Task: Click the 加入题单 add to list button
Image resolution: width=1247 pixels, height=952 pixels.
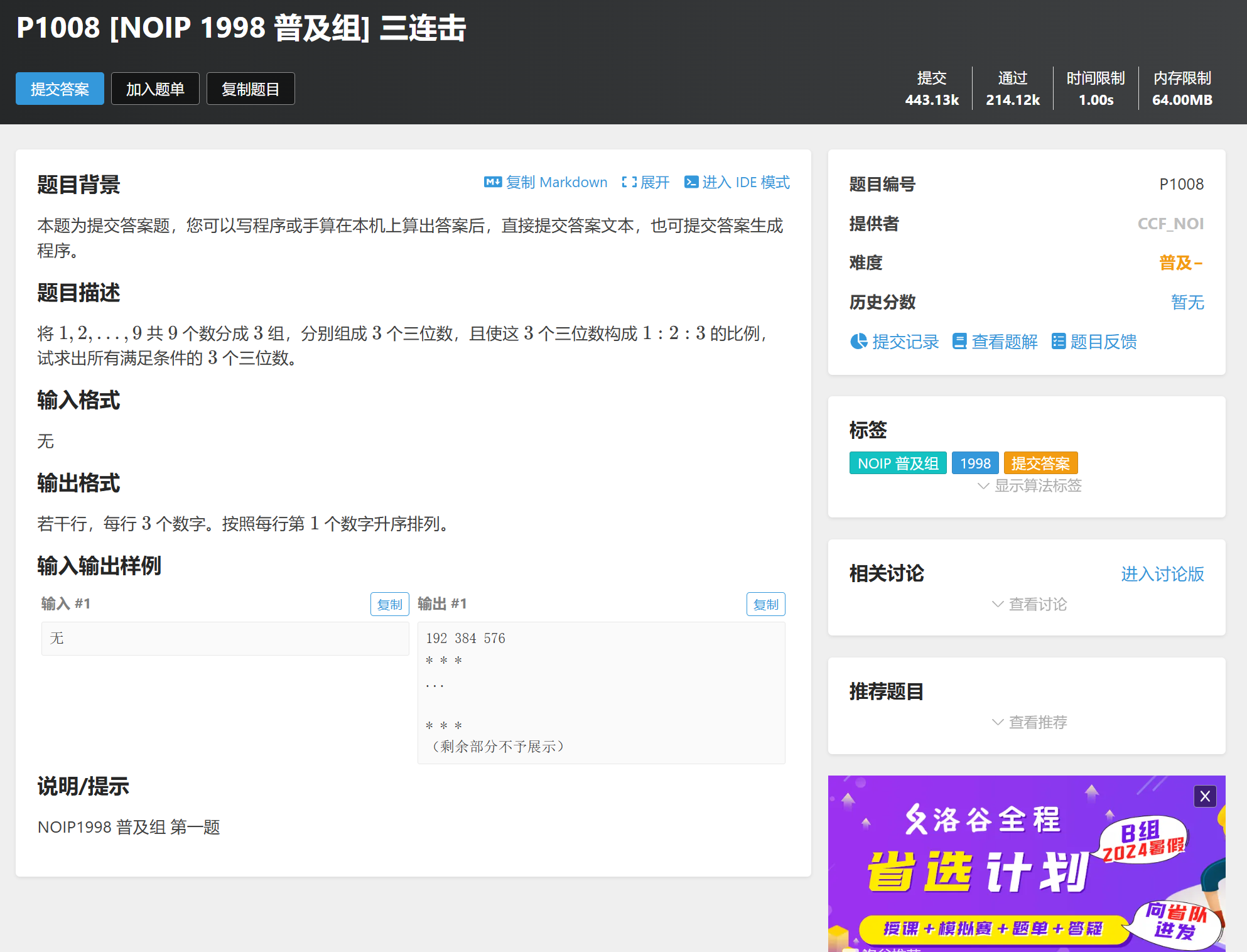Action: click(155, 89)
